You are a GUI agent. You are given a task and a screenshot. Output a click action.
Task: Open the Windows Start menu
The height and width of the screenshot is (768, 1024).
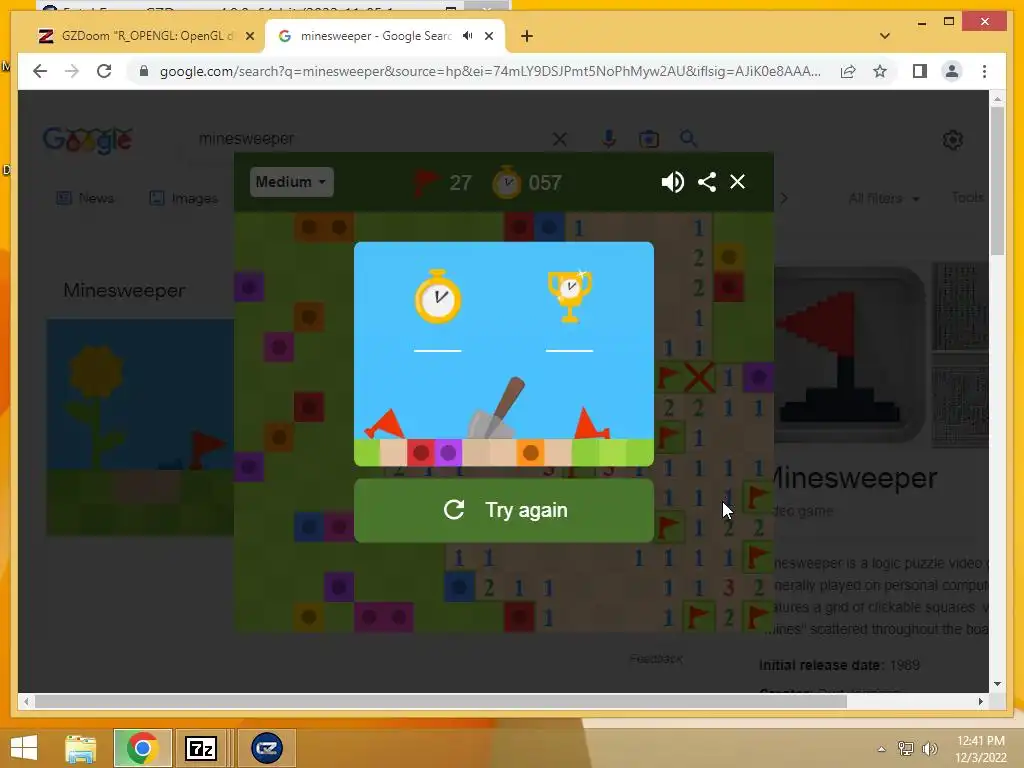pos(24,748)
